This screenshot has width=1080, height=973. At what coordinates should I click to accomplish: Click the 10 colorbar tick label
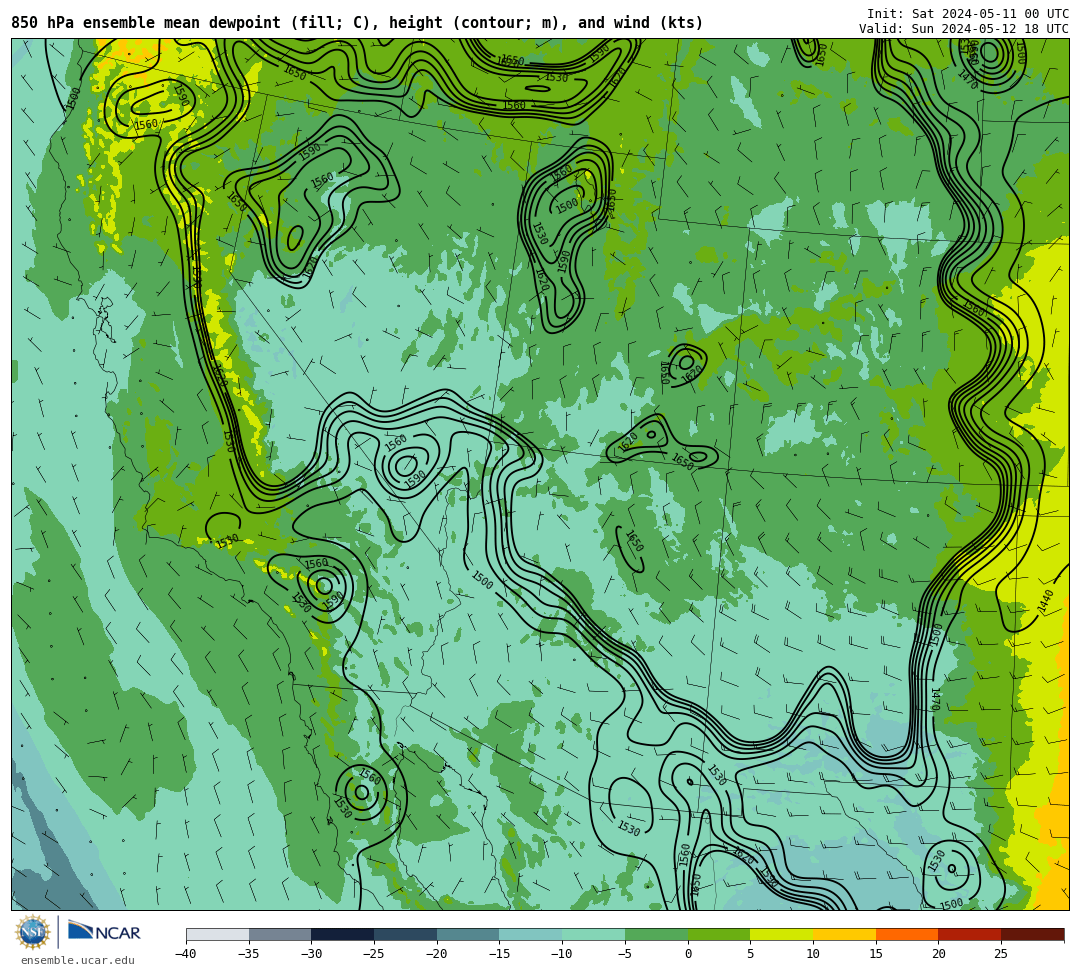point(813,954)
